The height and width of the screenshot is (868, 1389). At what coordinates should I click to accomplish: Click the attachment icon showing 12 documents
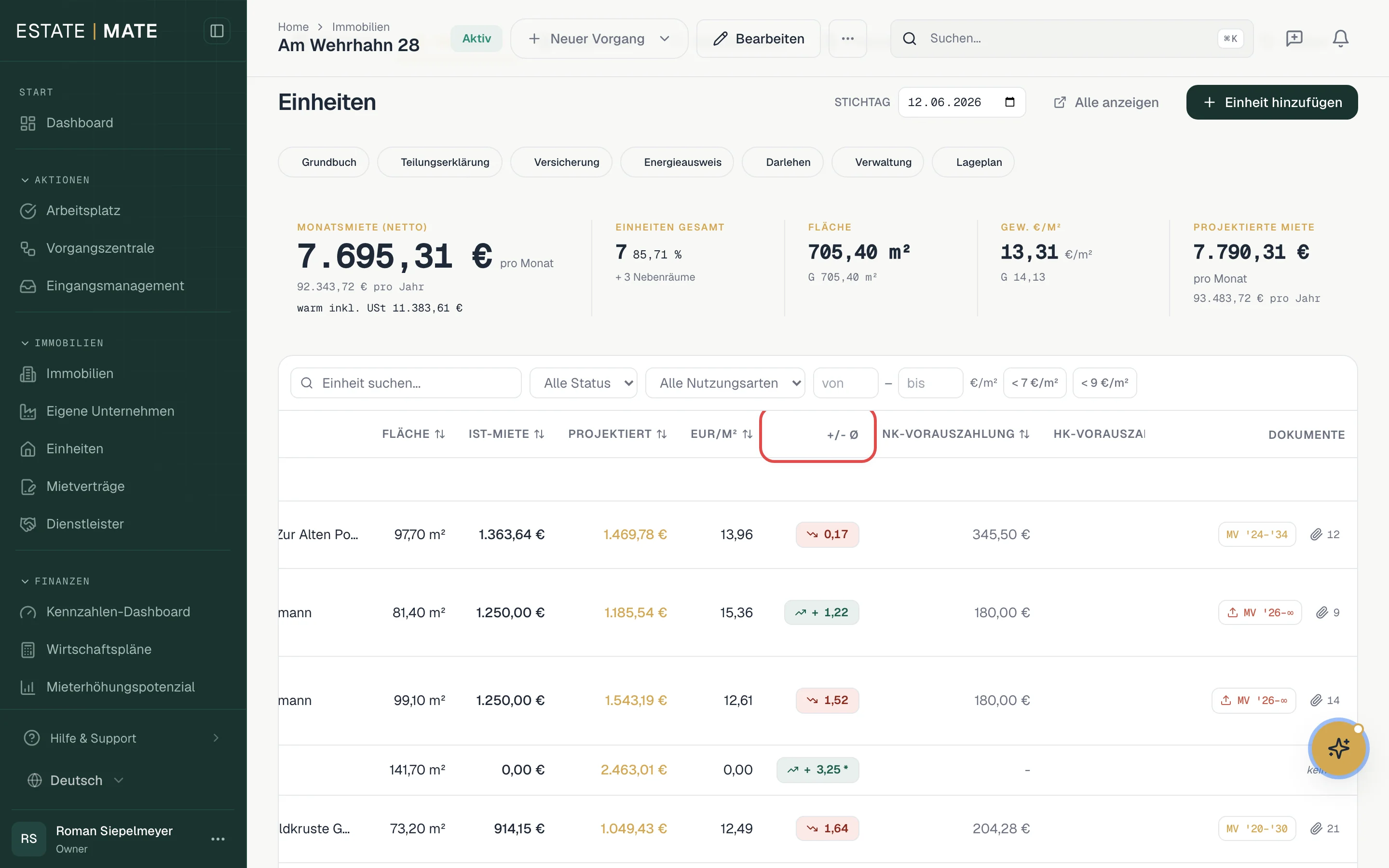pos(1324,534)
